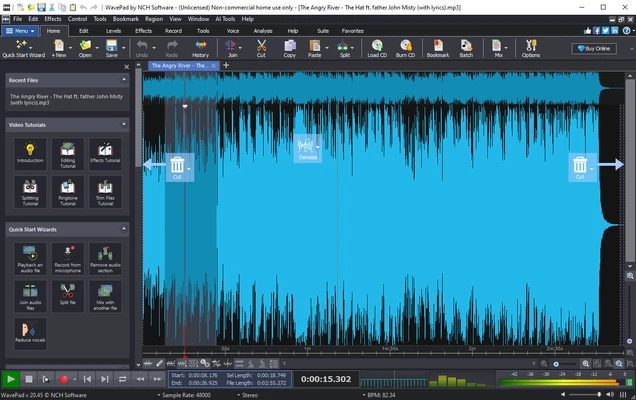Open the Effects Tutorial
Image resolution: width=636 pixels, height=400 pixels.
(105, 152)
